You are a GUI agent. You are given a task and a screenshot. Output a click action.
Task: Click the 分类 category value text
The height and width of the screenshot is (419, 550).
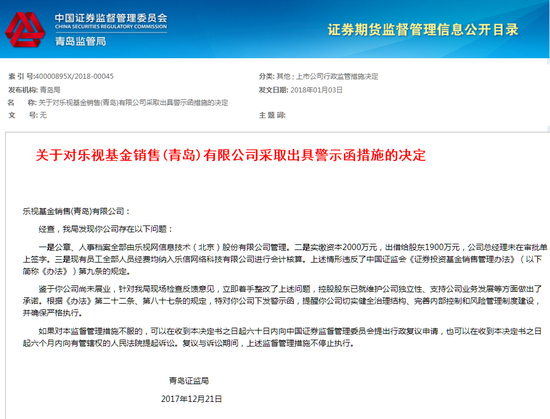[327, 76]
